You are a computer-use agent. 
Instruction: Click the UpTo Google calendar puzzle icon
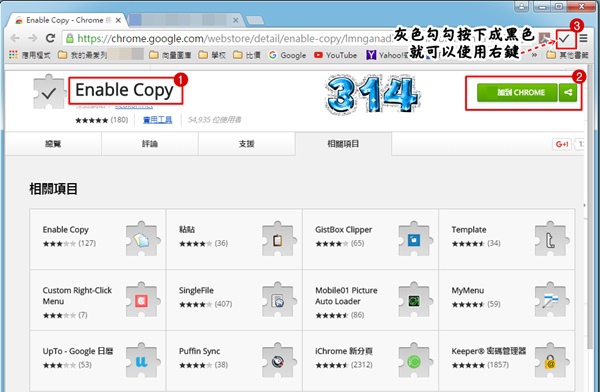coord(142,361)
